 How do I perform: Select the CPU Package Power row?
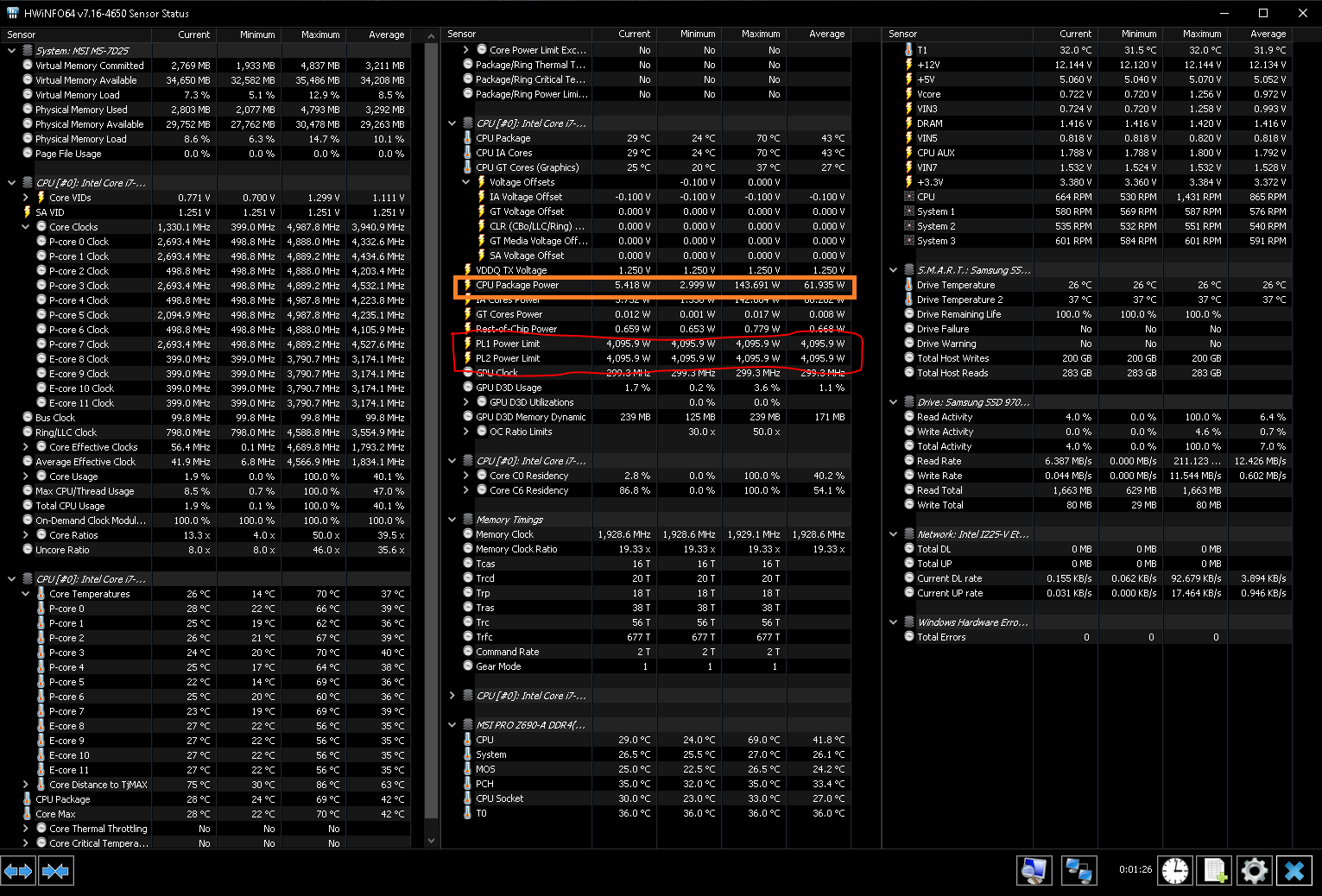tap(655, 285)
